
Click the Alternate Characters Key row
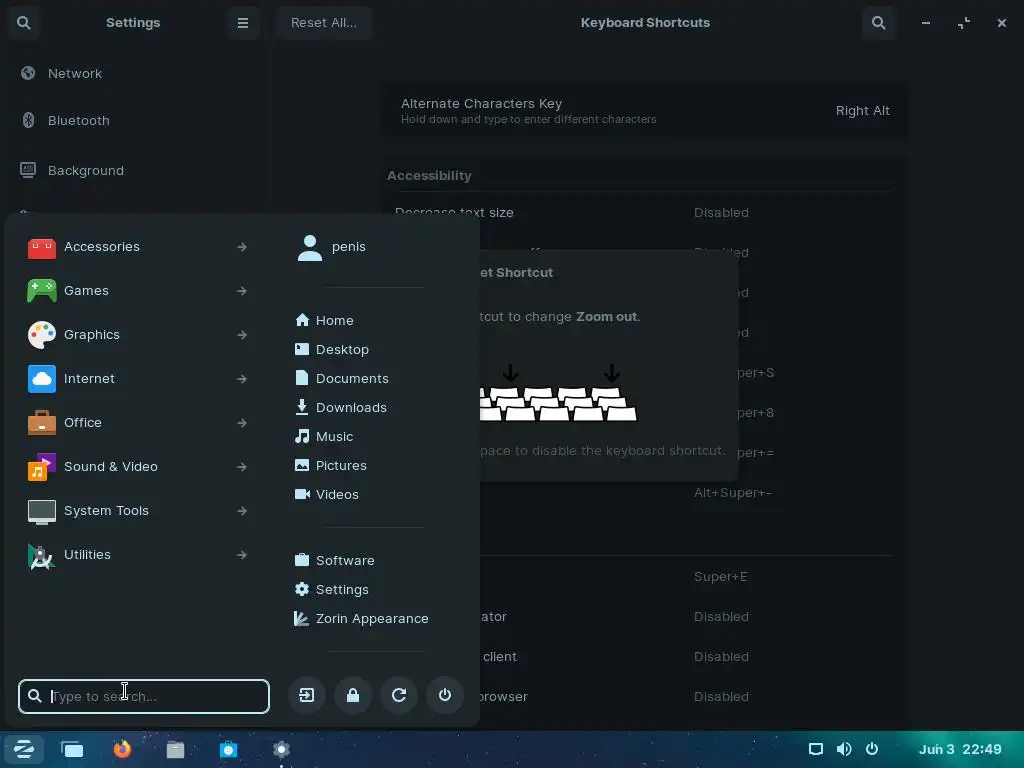645,110
